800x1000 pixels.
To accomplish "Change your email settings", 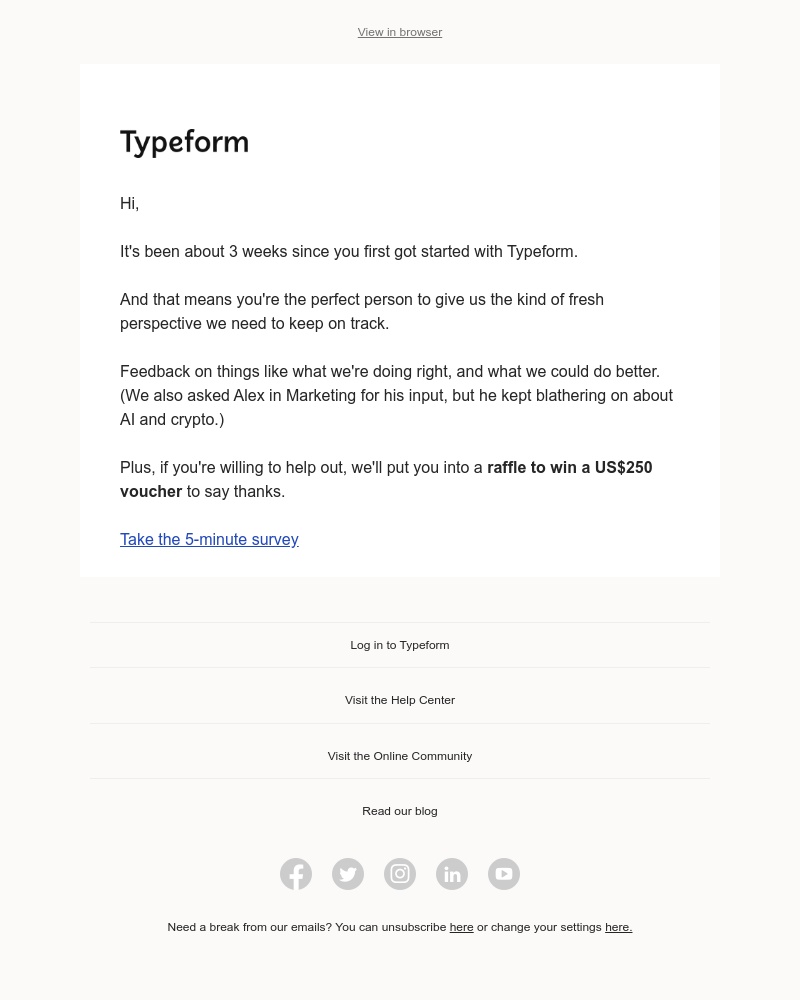I will (x=618, y=927).
